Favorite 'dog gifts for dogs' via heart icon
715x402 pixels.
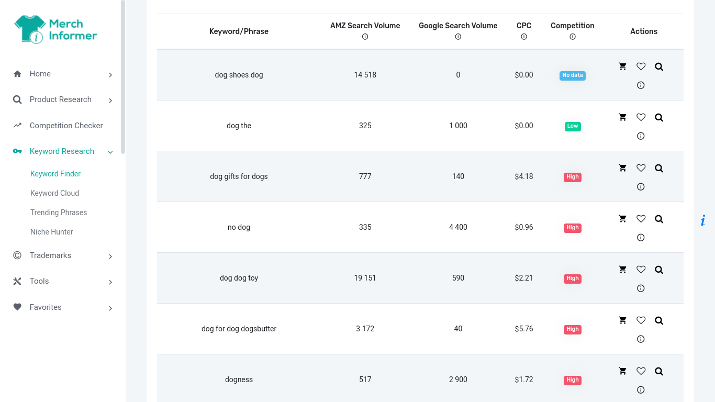[x=641, y=168]
